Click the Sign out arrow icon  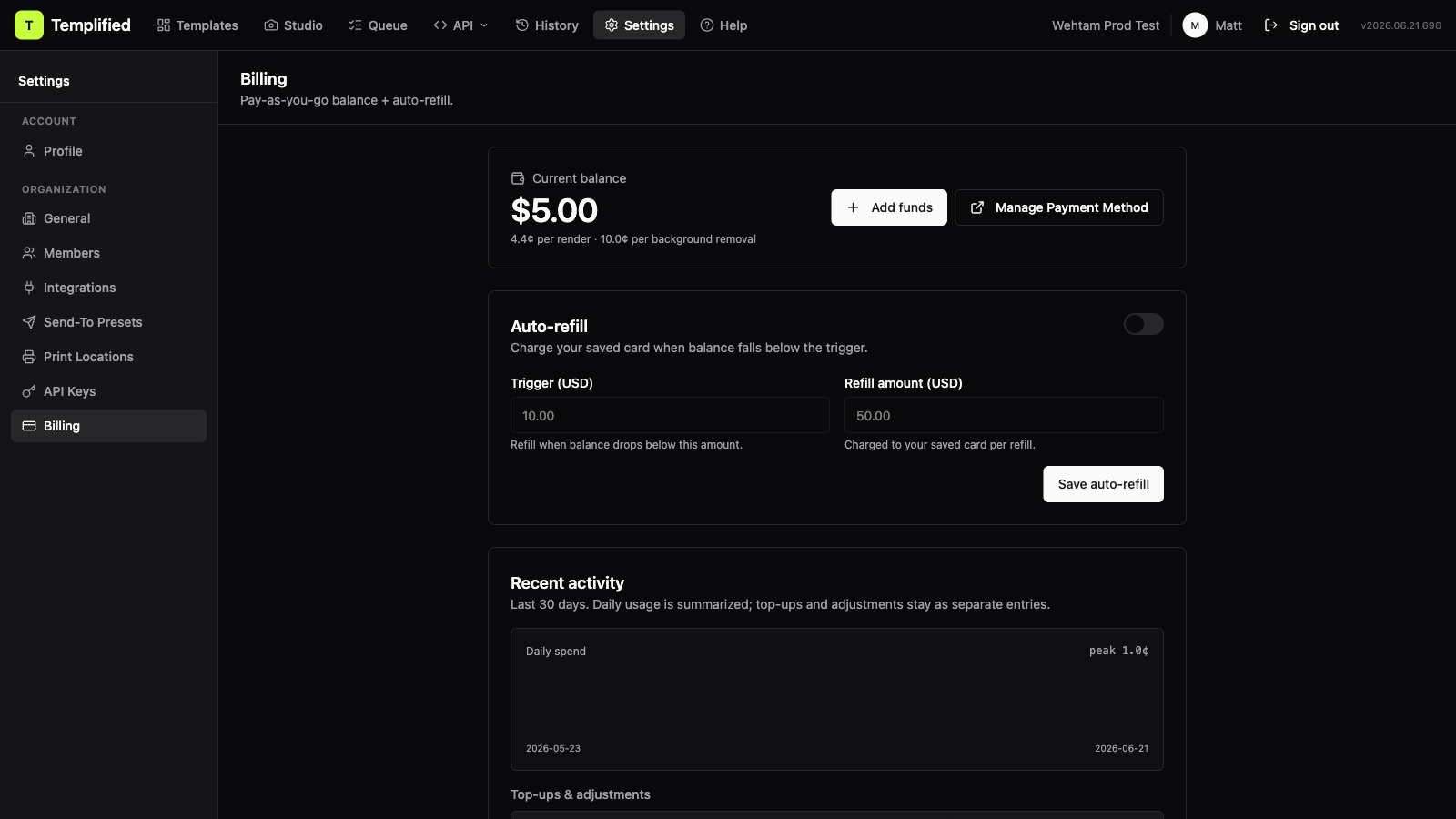[x=1271, y=25]
